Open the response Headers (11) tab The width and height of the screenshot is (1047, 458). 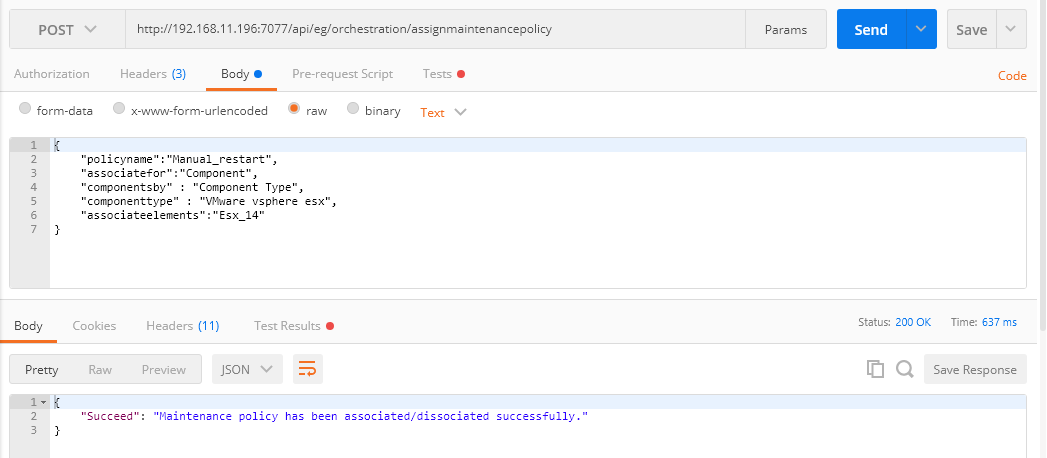pyautogui.click(x=182, y=326)
